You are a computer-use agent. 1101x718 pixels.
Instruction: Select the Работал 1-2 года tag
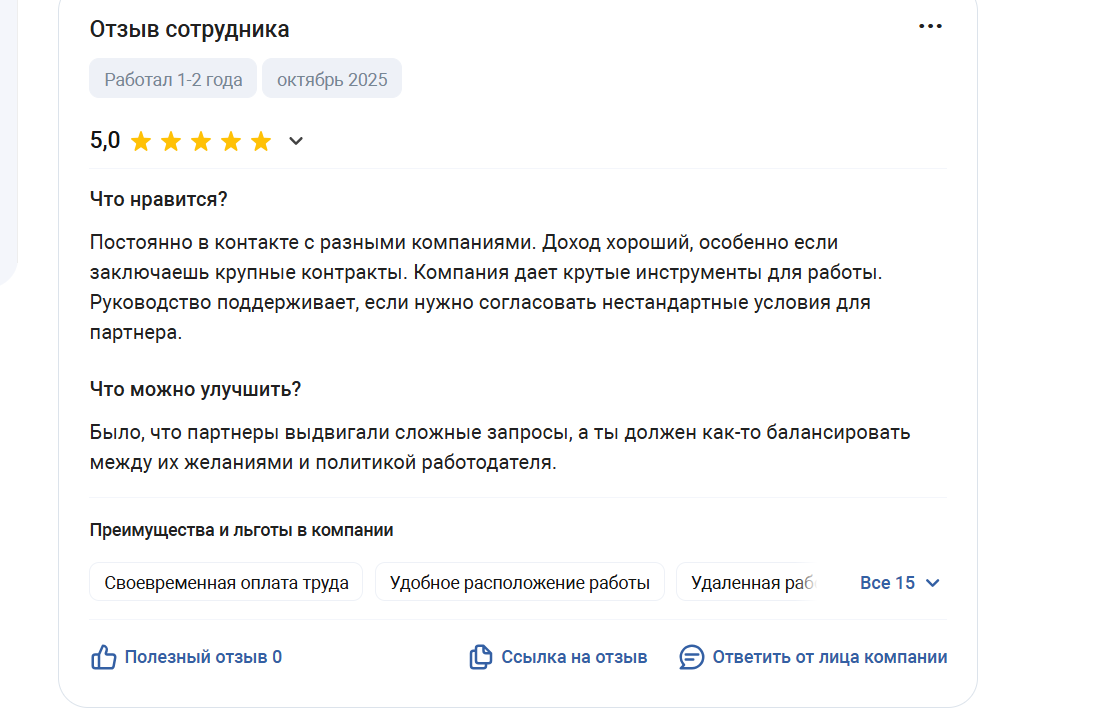tap(173, 80)
